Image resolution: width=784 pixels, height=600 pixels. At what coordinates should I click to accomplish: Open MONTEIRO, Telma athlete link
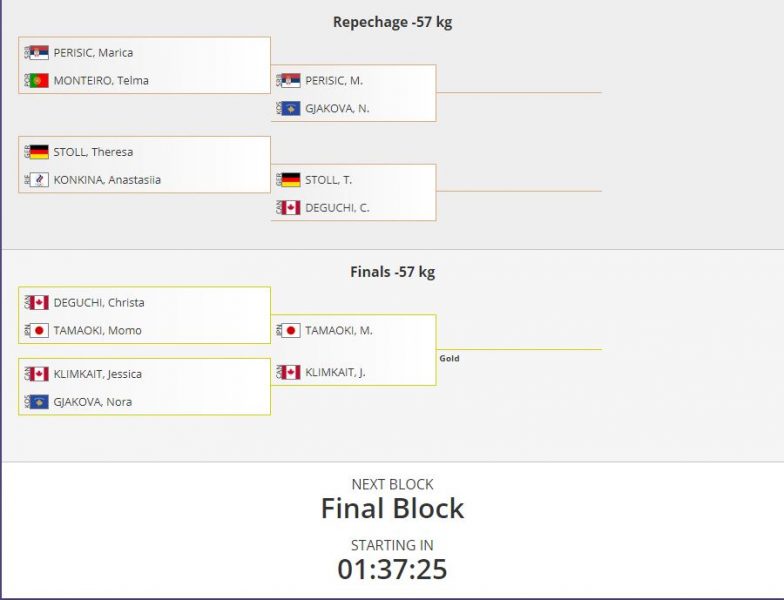(x=101, y=80)
